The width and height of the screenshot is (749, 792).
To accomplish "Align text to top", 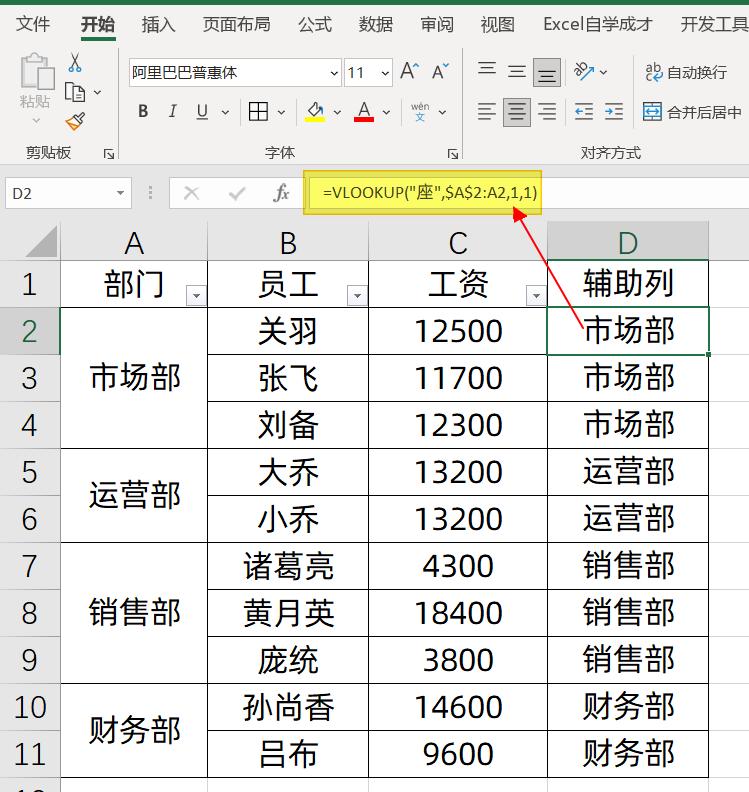I will [487, 71].
